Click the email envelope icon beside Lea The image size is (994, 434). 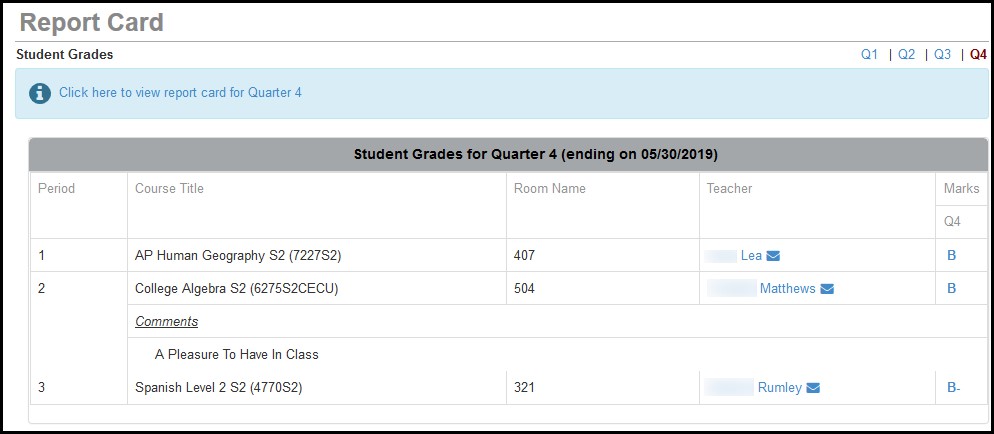pos(773,256)
